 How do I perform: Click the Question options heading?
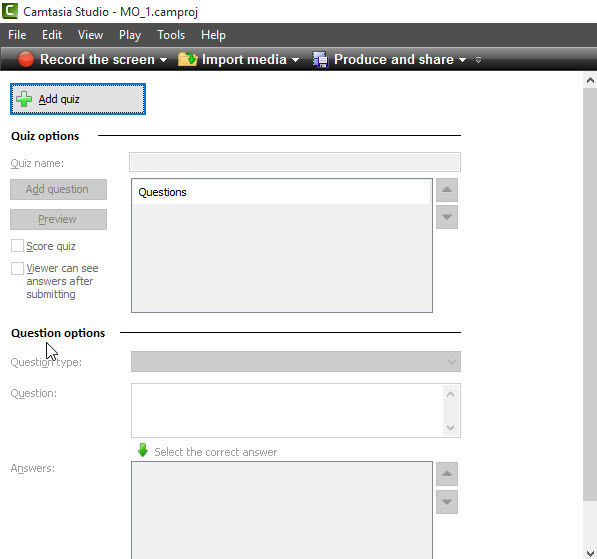[x=58, y=333]
